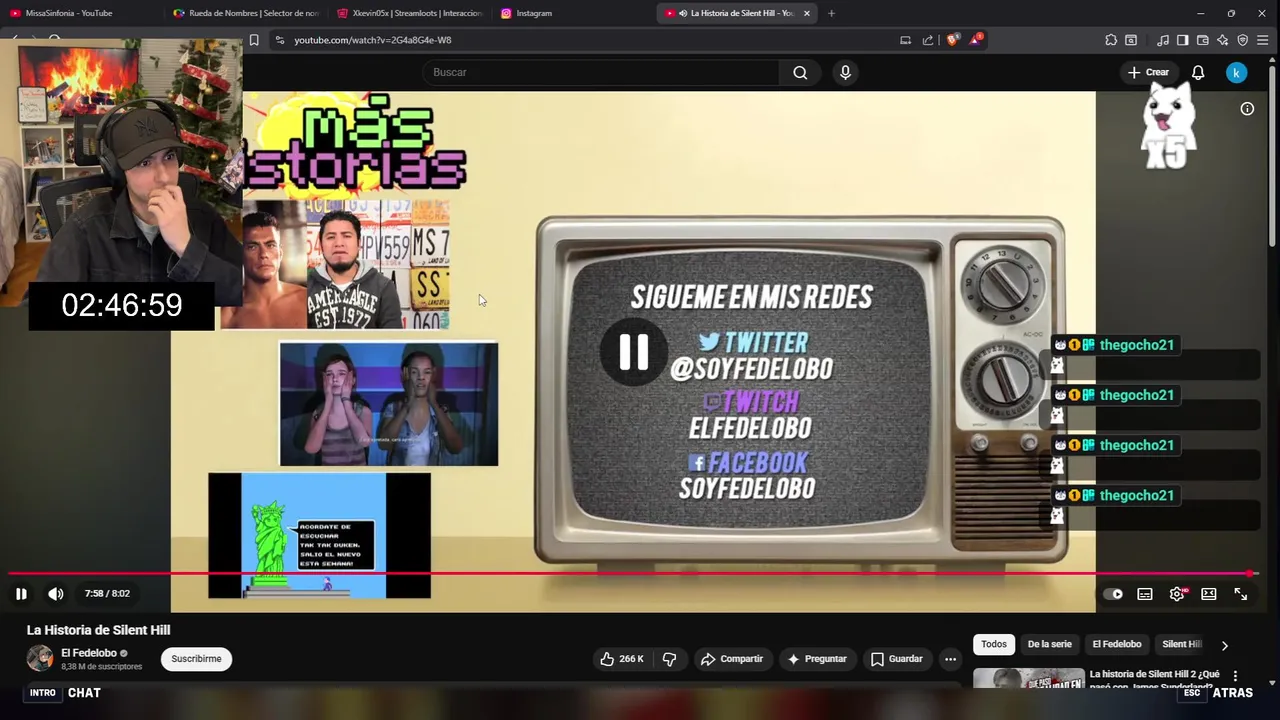Image resolution: width=1280 pixels, height=720 pixels.
Task: Open the Crear menu
Action: (x=1148, y=72)
